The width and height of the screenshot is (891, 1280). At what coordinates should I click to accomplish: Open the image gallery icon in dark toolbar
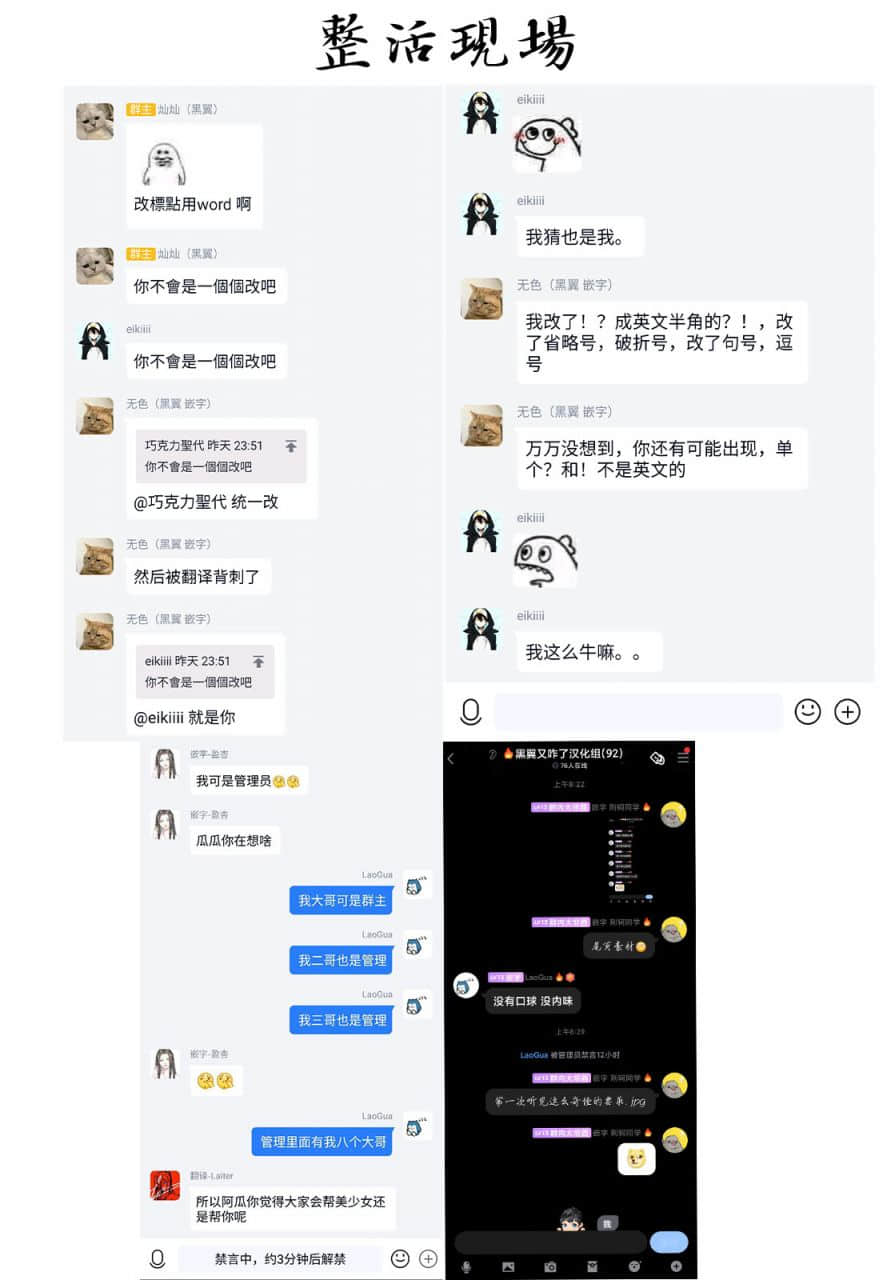(508, 1267)
